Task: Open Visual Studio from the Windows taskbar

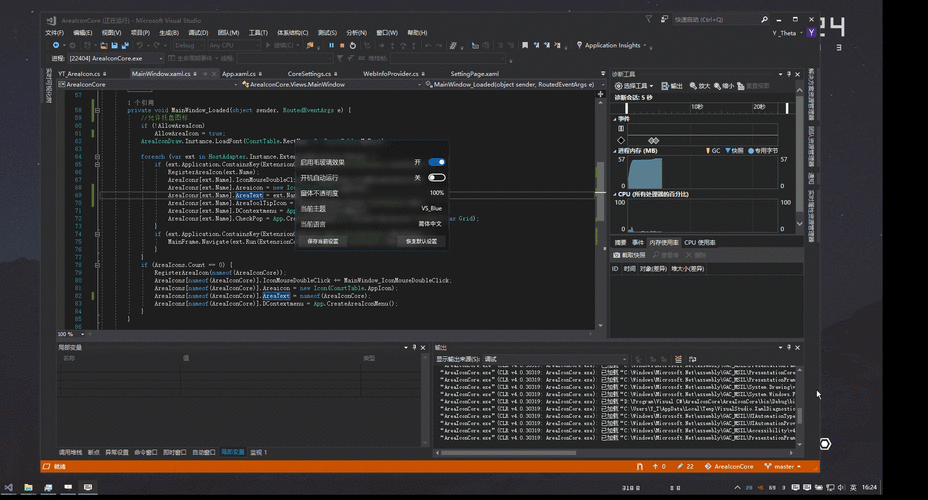Action: click(x=8, y=487)
